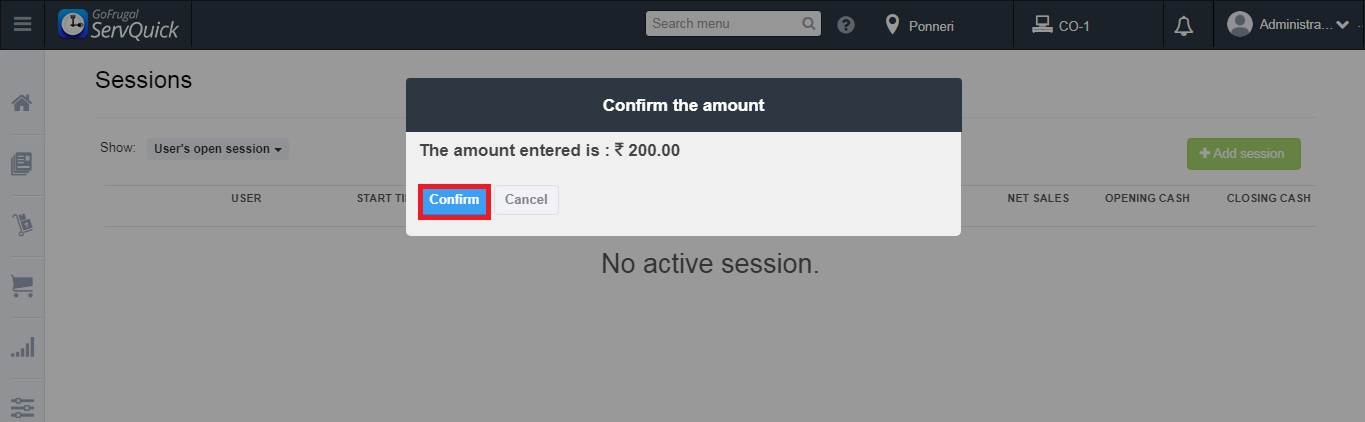The width and height of the screenshot is (1365, 422).
Task: Click the Add session button
Action: 1243,154
